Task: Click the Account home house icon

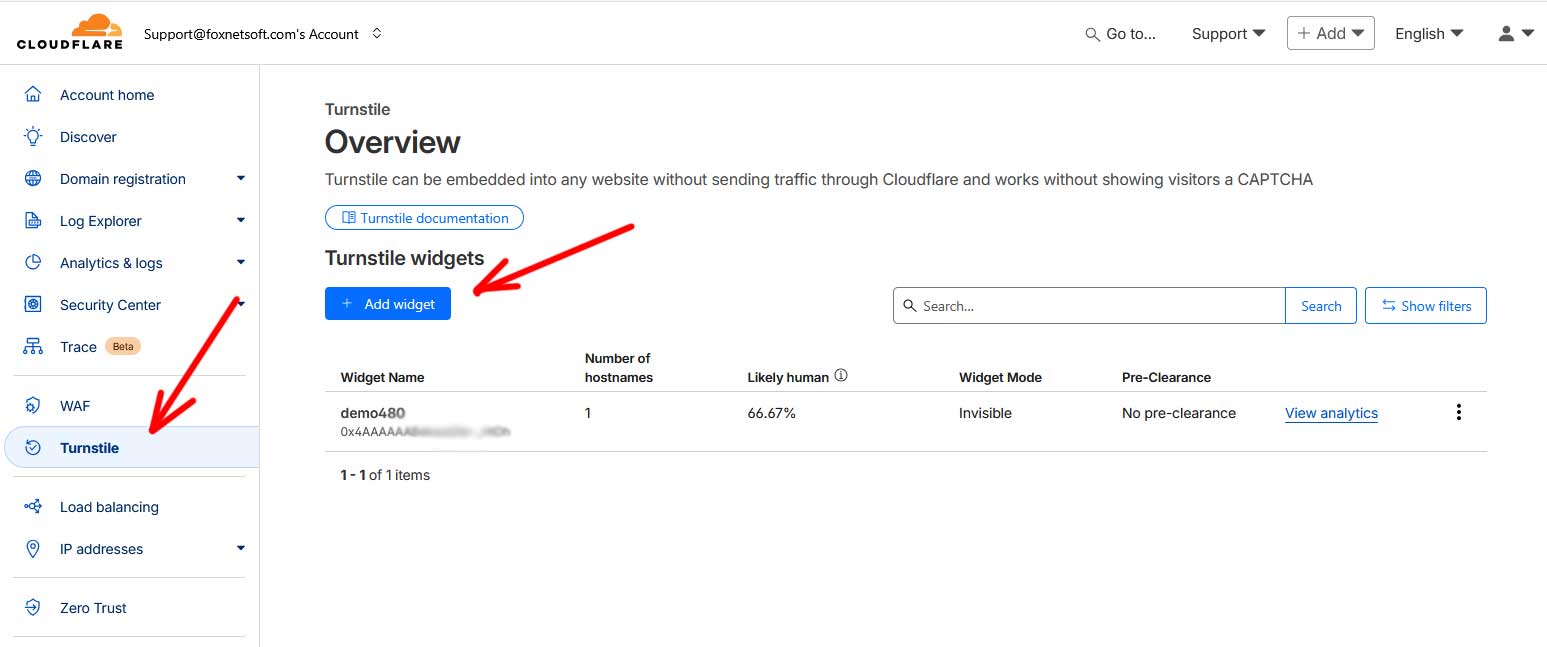Action: point(33,95)
